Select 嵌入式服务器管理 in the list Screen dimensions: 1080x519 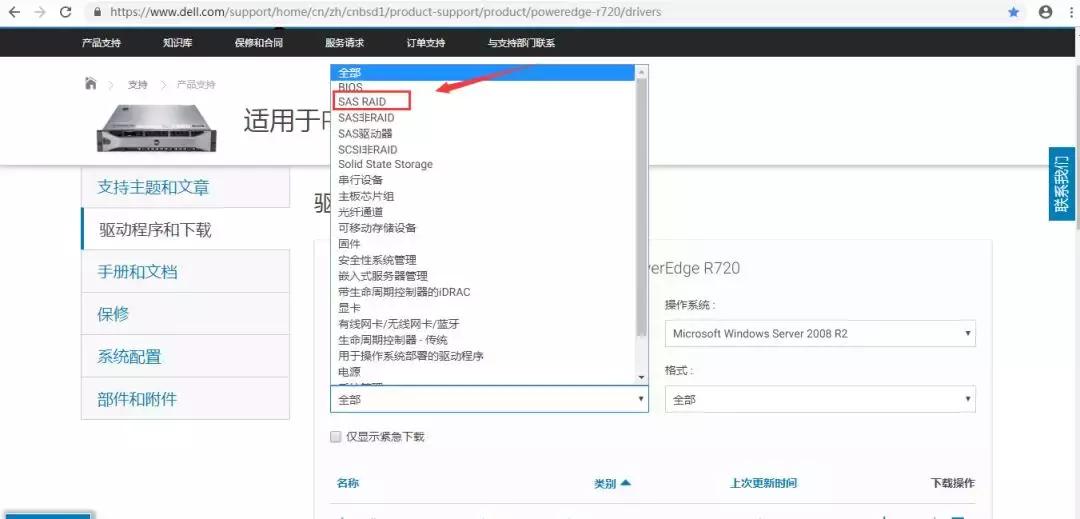[482, 276]
